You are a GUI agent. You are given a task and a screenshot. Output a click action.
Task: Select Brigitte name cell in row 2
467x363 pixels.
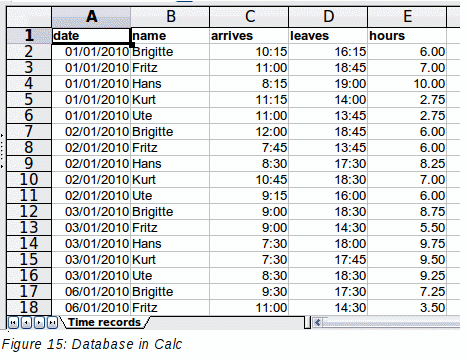coord(170,52)
